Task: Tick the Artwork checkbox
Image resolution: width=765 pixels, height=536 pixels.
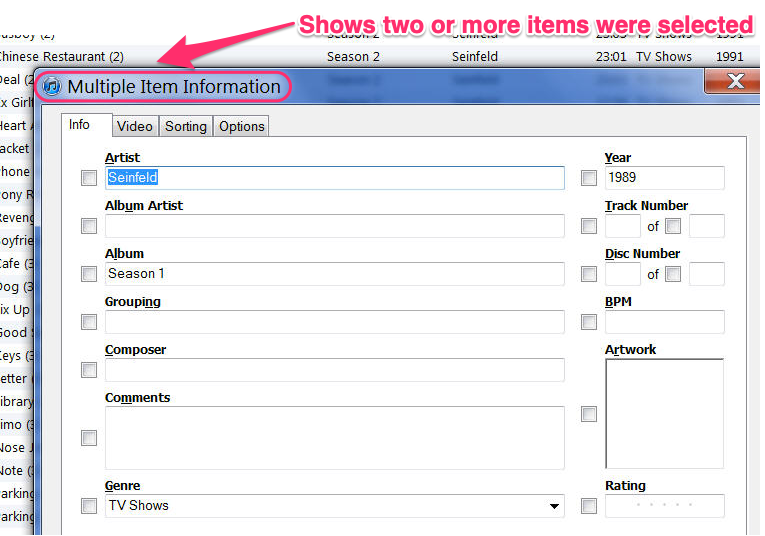Action: point(589,414)
